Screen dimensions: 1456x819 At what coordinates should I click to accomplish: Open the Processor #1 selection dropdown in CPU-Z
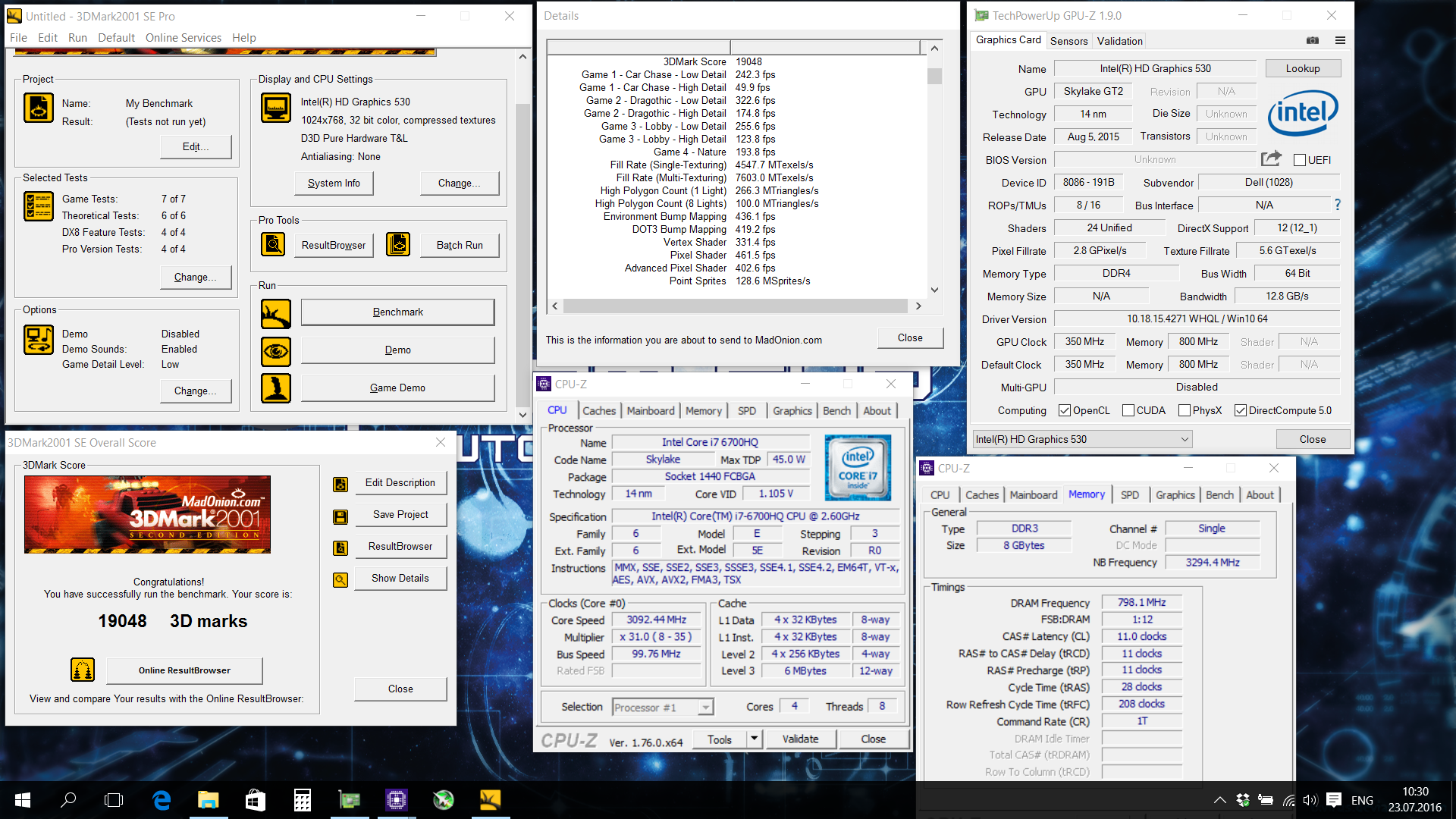663,707
